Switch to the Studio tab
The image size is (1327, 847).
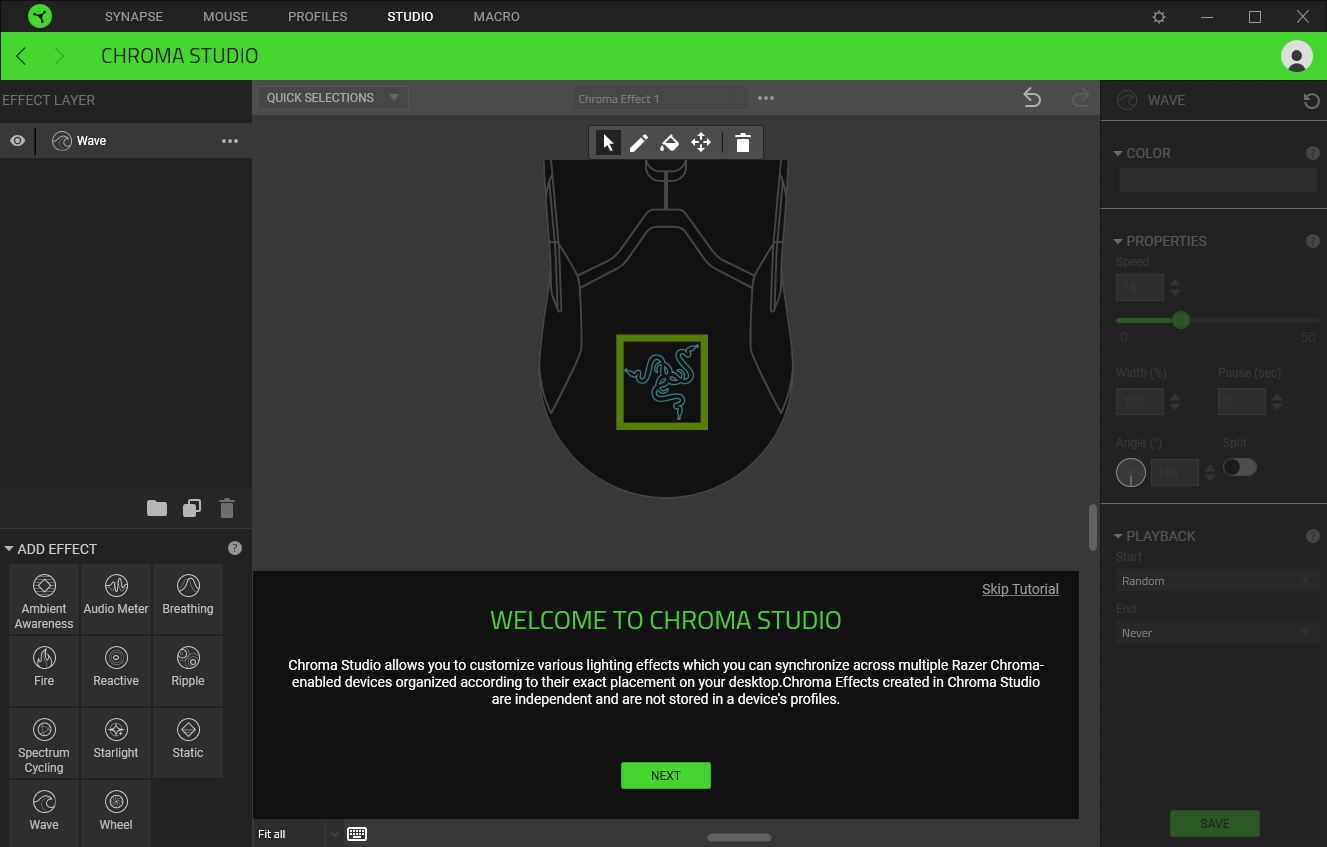click(410, 17)
